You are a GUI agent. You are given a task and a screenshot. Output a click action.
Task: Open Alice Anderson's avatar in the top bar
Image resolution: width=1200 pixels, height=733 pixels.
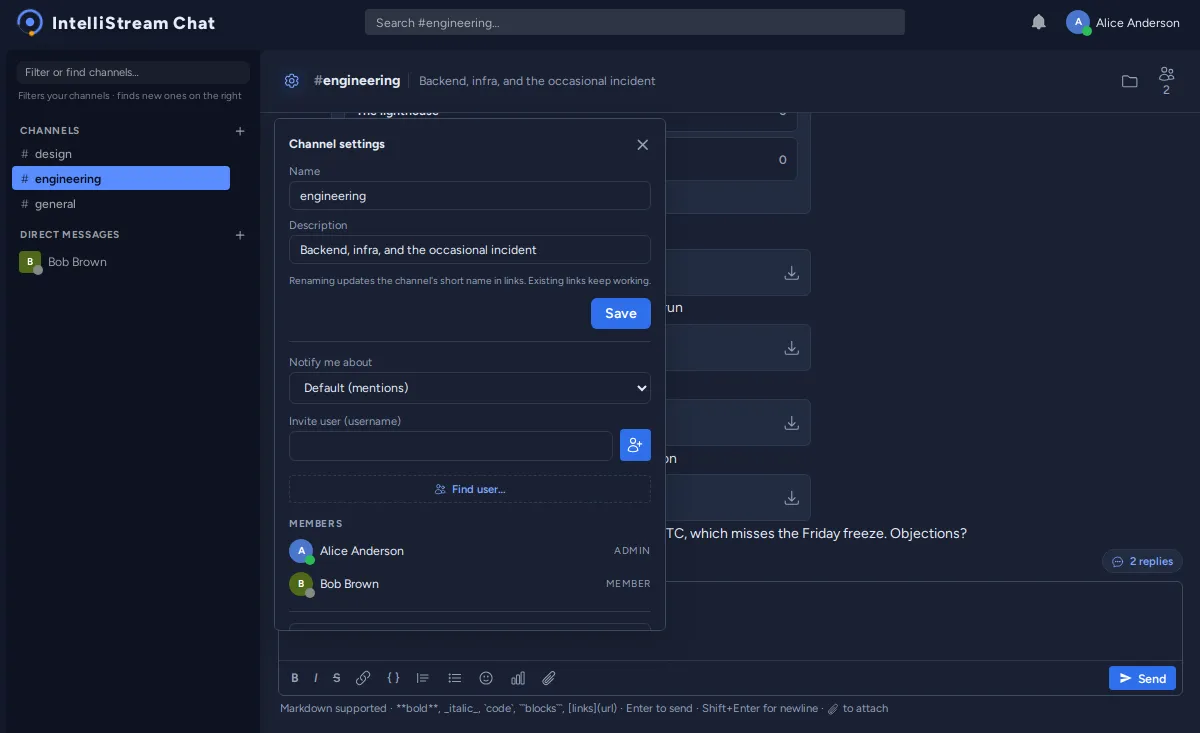coord(1078,22)
